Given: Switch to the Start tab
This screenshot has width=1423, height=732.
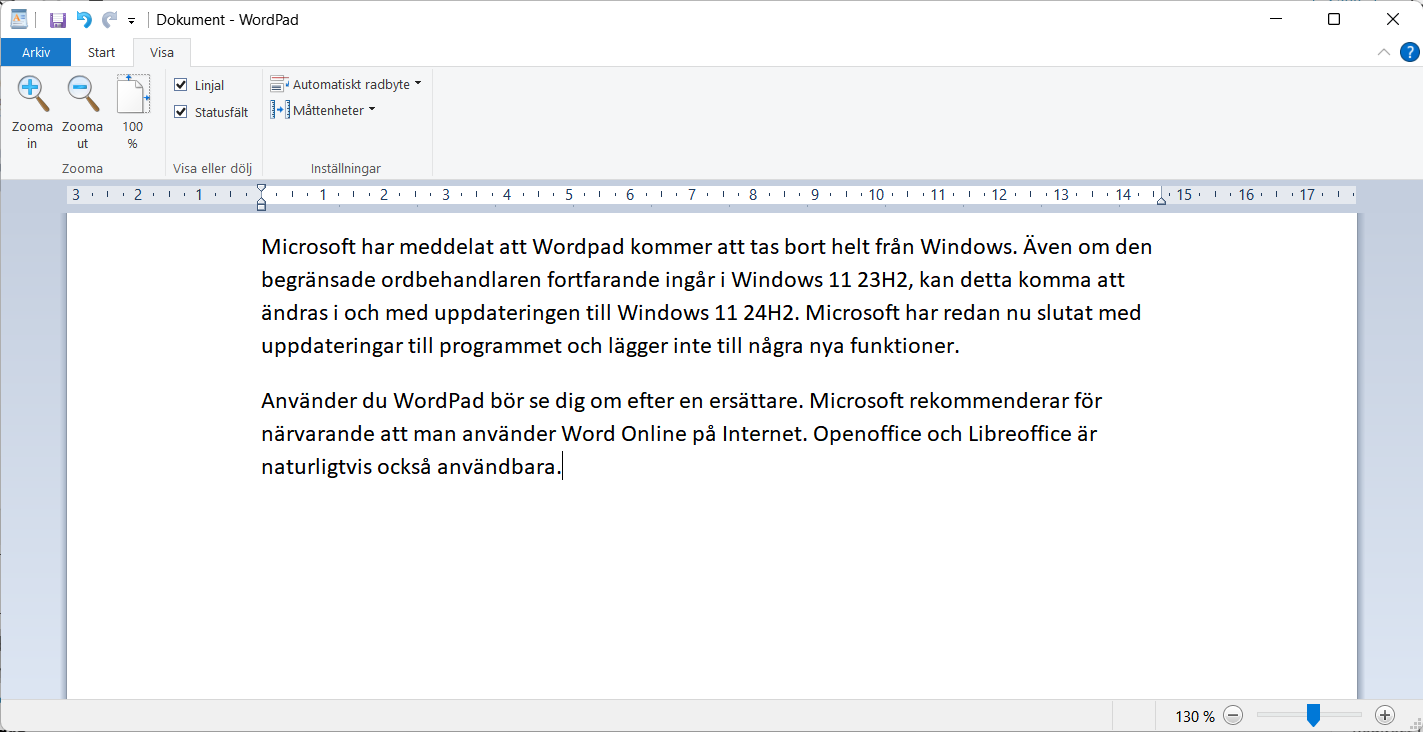Looking at the screenshot, I should [x=101, y=52].
